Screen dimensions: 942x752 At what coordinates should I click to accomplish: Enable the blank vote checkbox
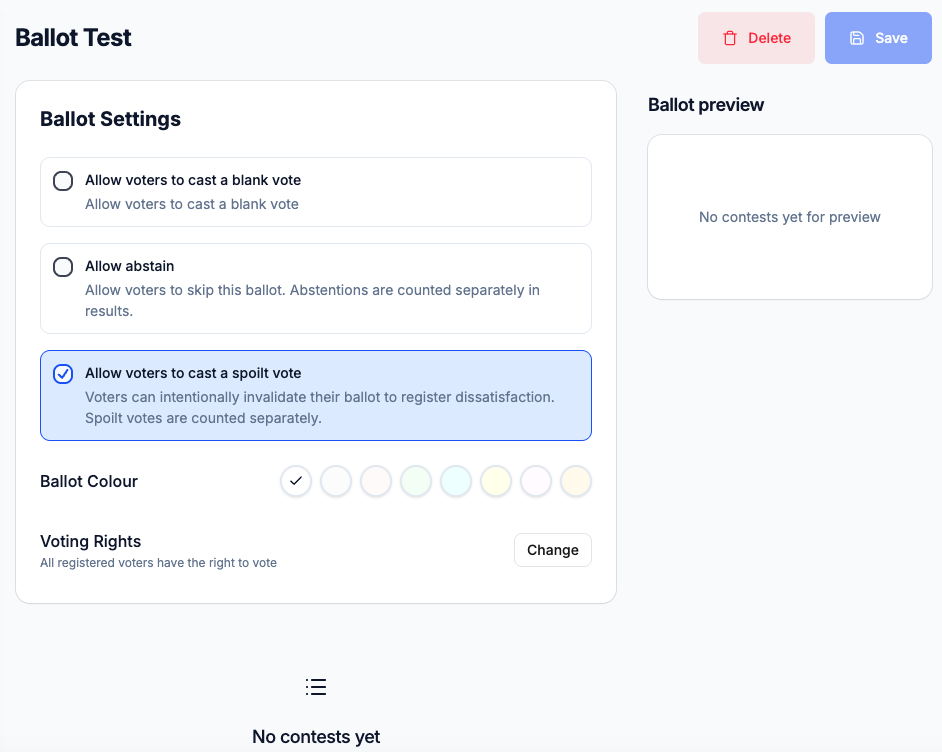[63, 181]
